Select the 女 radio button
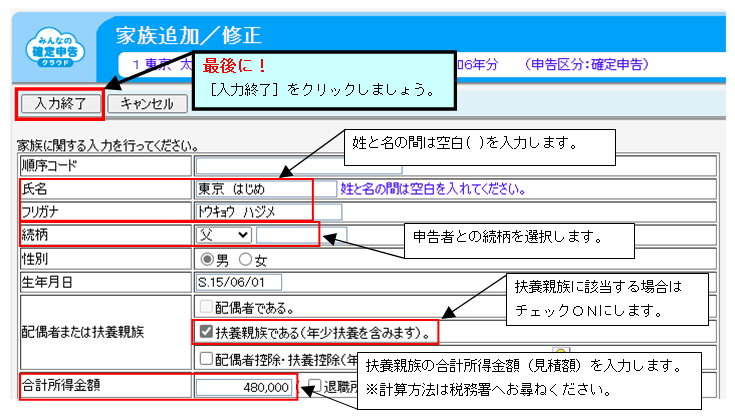The height and width of the screenshot is (418, 735). (x=245, y=259)
